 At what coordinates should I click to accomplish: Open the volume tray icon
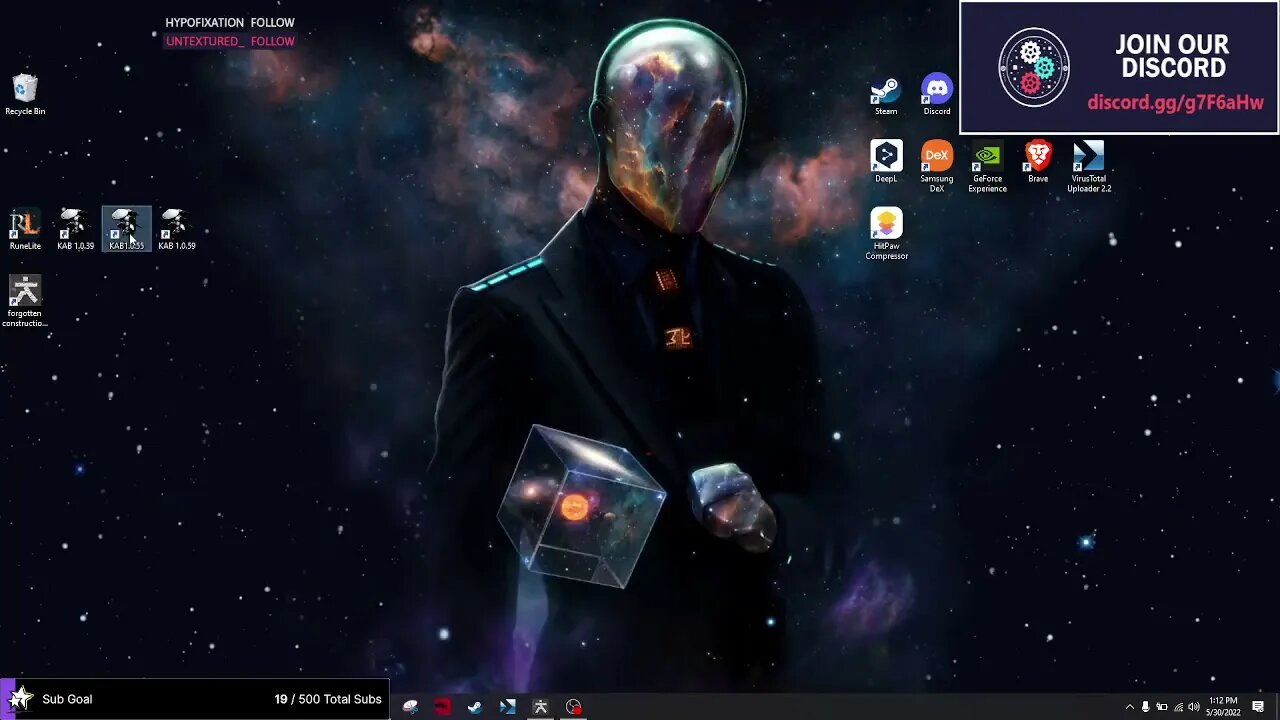(x=1194, y=707)
